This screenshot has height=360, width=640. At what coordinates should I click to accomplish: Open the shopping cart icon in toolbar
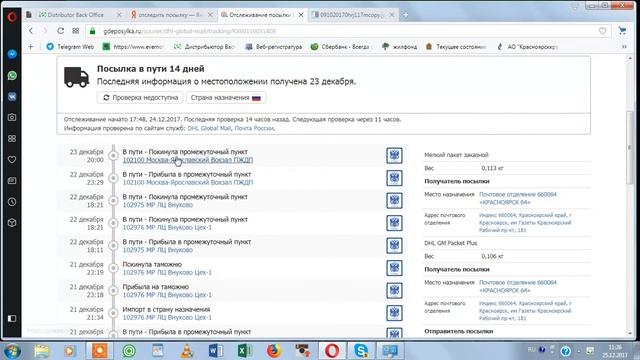tap(622, 31)
